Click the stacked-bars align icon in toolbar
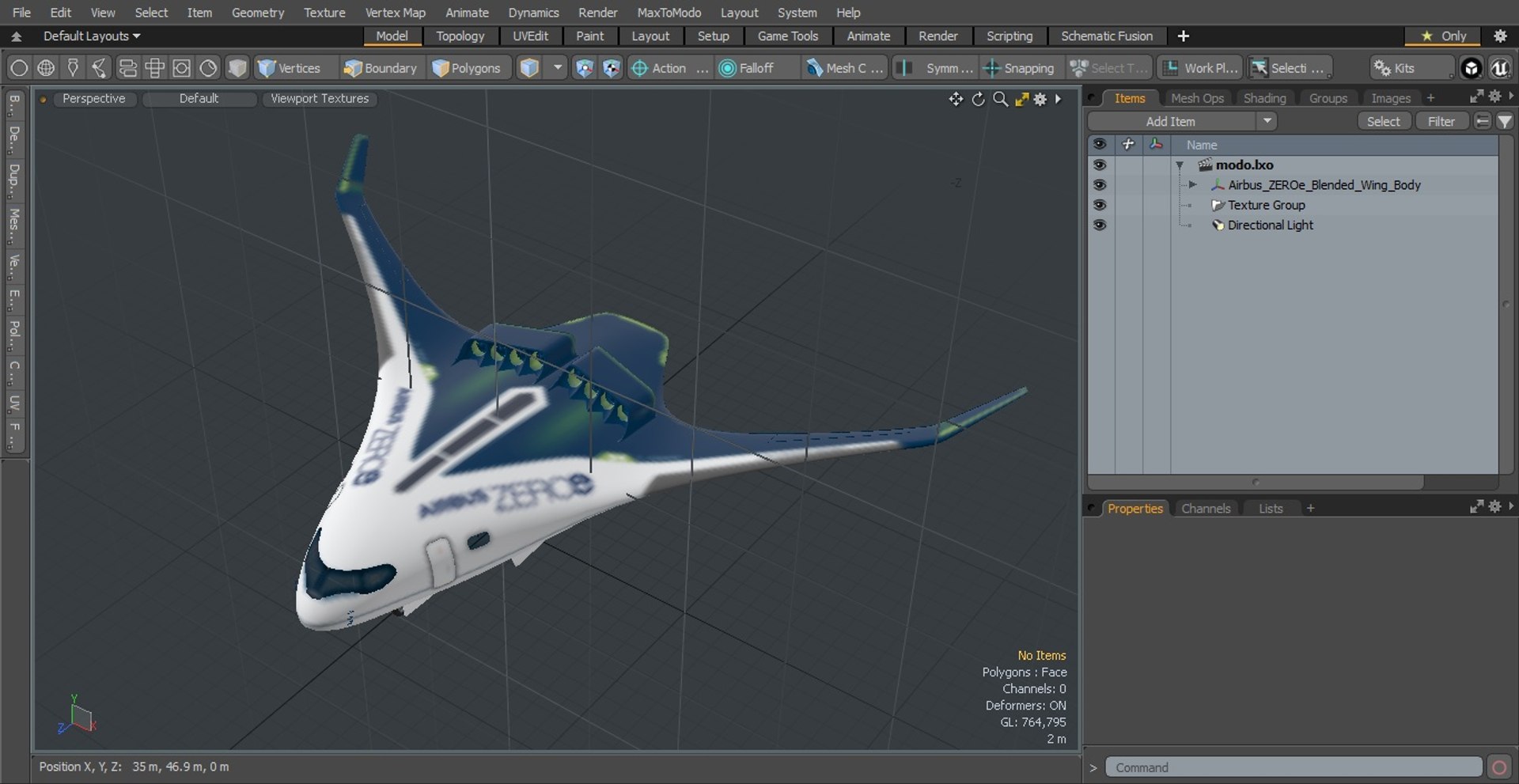The image size is (1519, 784). click(127, 68)
